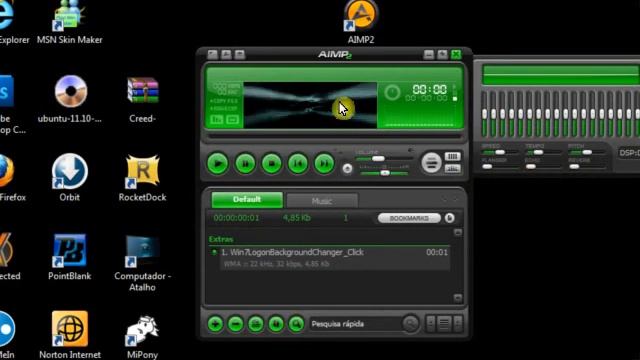Click the leftmost equalizer band slider

pyautogui.click(x=484, y=114)
